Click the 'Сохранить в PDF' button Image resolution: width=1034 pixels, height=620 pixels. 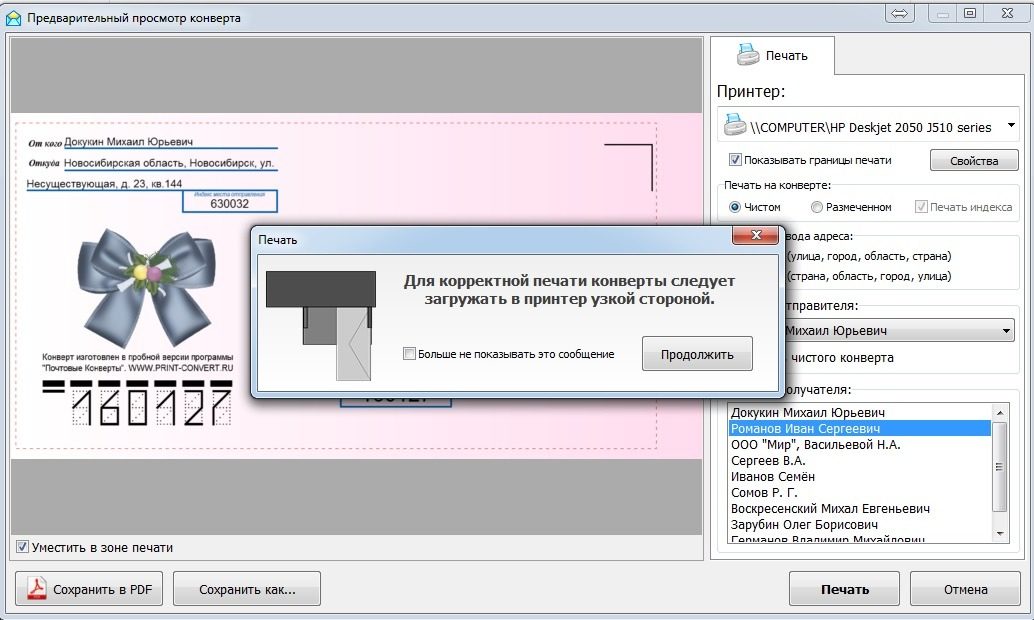89,589
